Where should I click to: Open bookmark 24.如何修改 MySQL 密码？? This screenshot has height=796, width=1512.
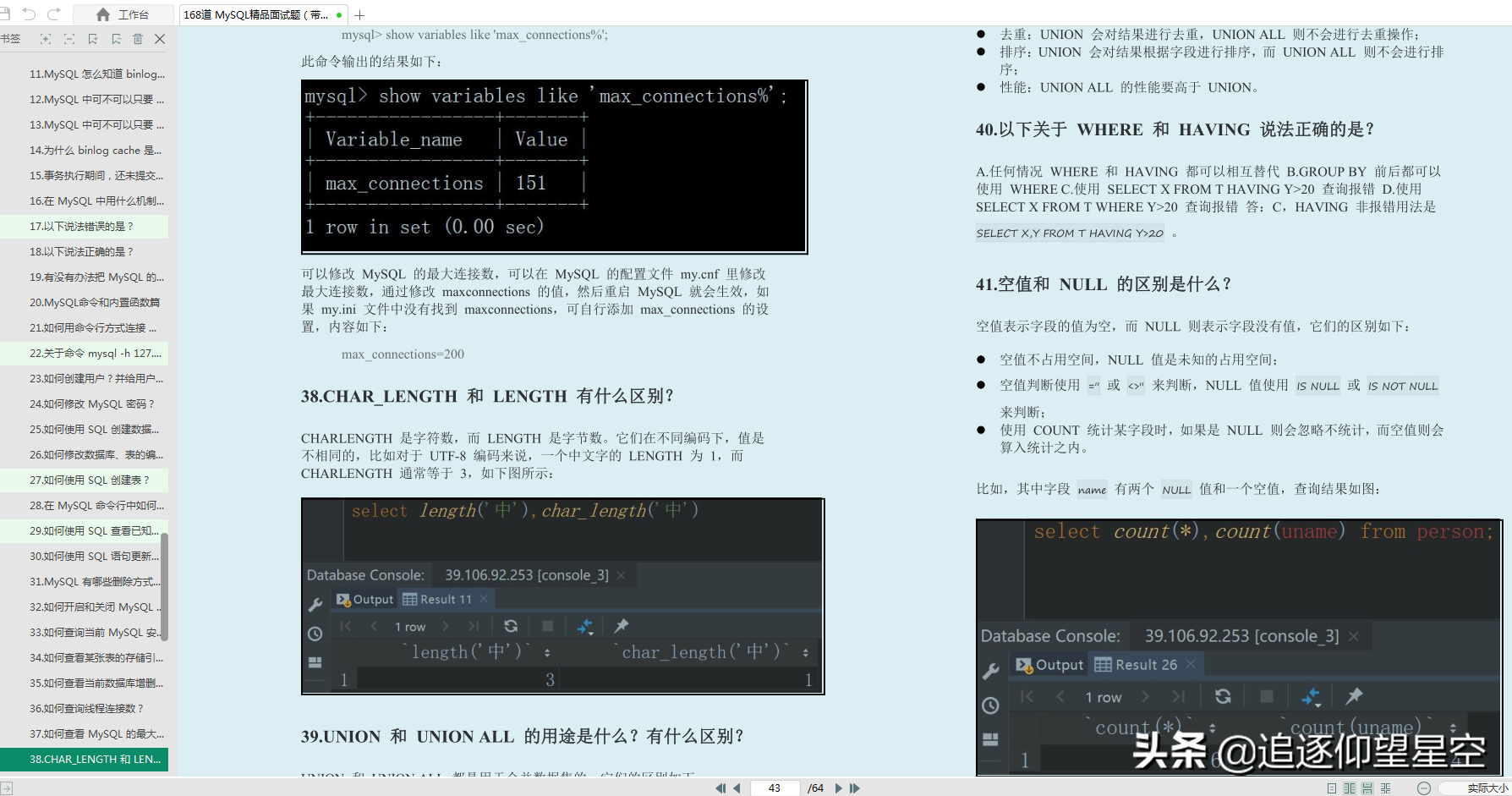85,404
